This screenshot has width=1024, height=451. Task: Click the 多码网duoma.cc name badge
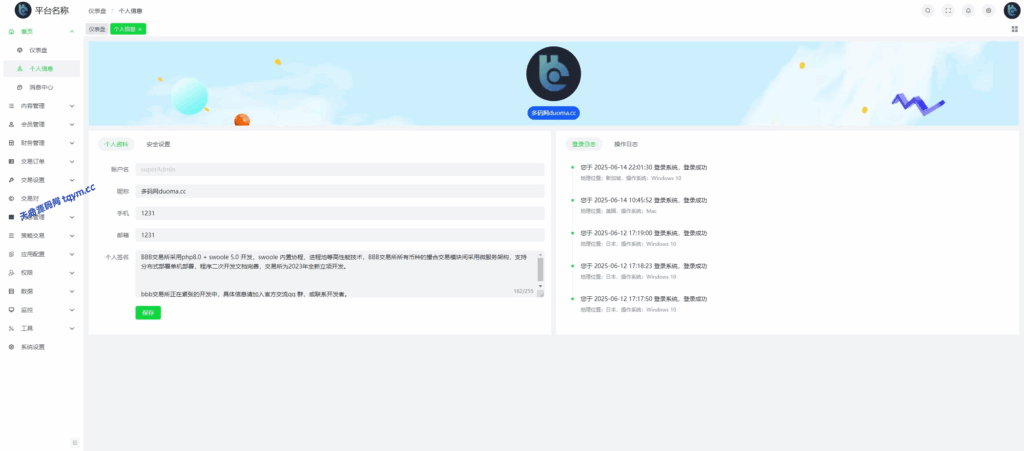553,113
